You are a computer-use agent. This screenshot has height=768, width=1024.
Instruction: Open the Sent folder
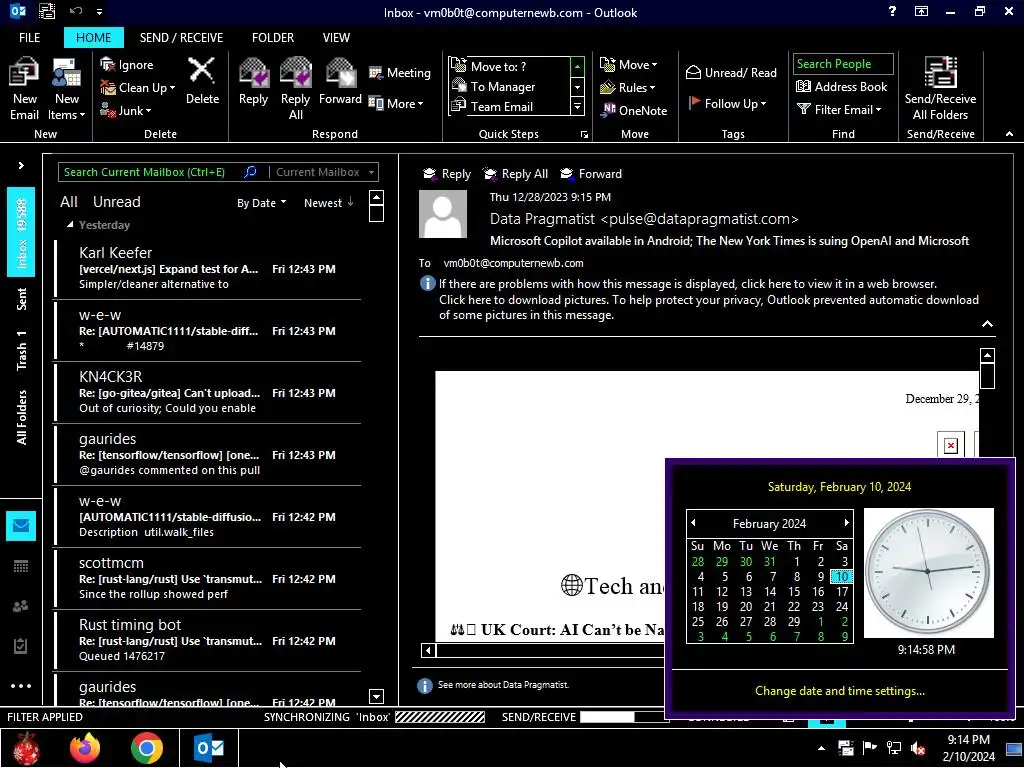[x=21, y=298]
